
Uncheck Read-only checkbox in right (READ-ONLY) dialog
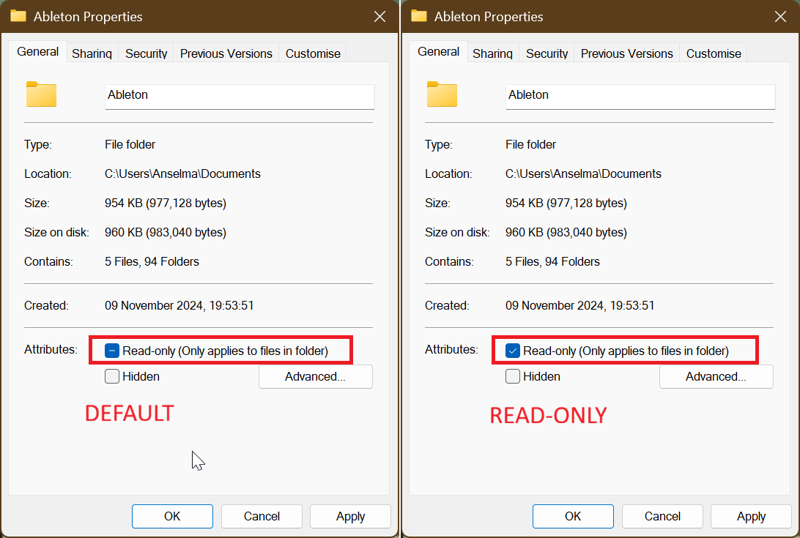tap(512, 351)
